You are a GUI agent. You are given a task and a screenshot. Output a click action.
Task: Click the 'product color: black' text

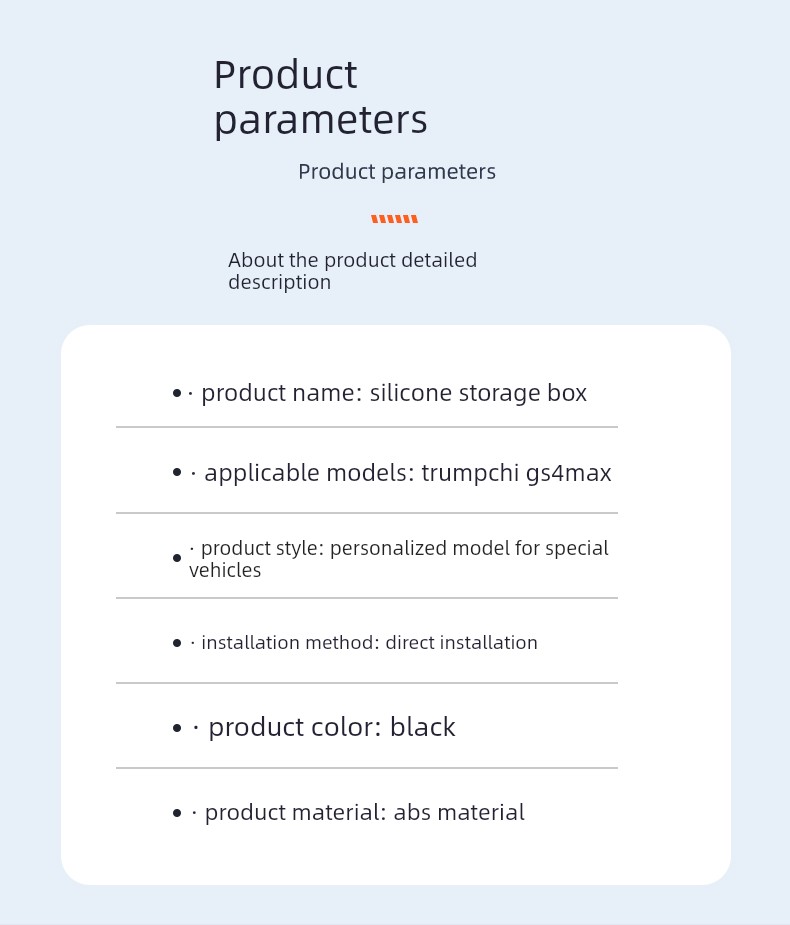click(331, 728)
